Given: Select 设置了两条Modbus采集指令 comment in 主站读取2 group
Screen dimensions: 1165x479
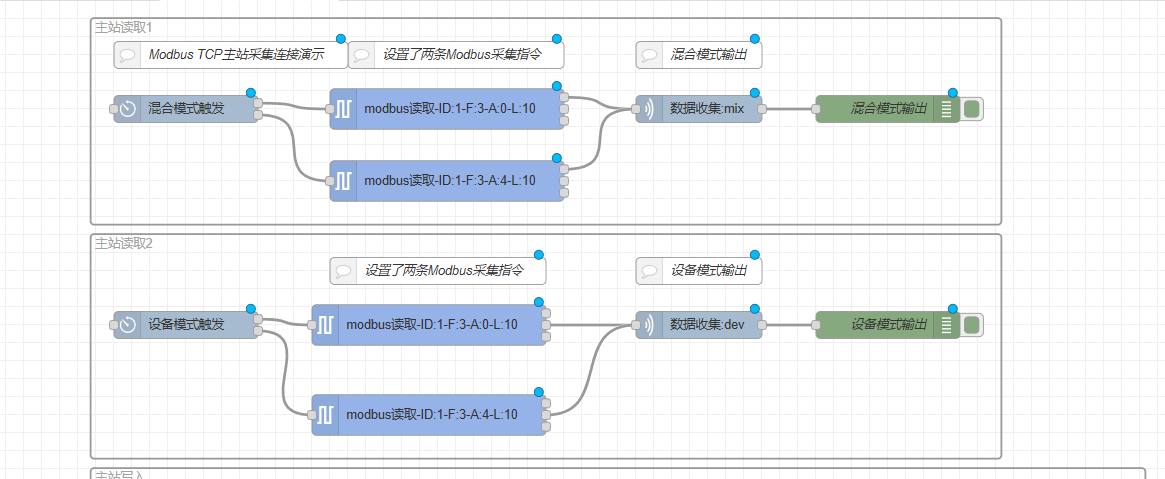Looking at the screenshot, I should [x=438, y=271].
